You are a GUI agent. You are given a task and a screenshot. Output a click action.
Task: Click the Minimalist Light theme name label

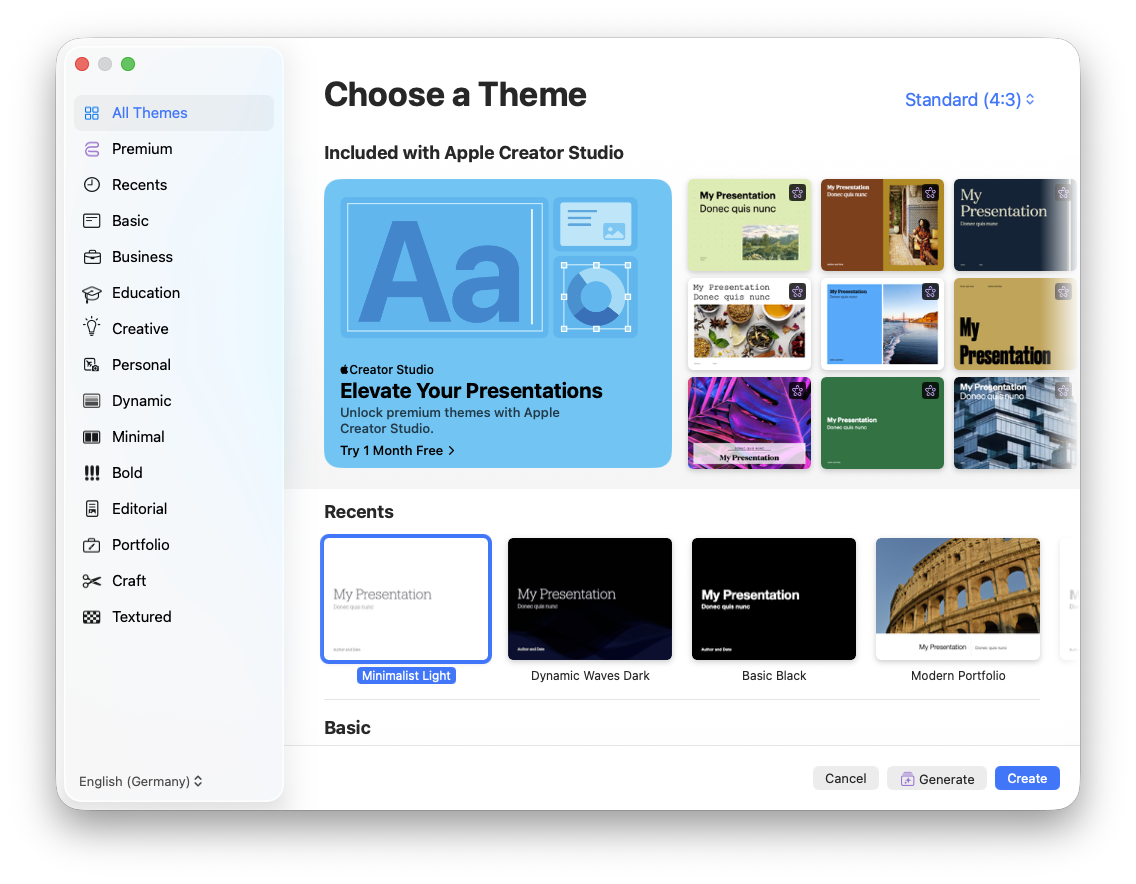406,676
